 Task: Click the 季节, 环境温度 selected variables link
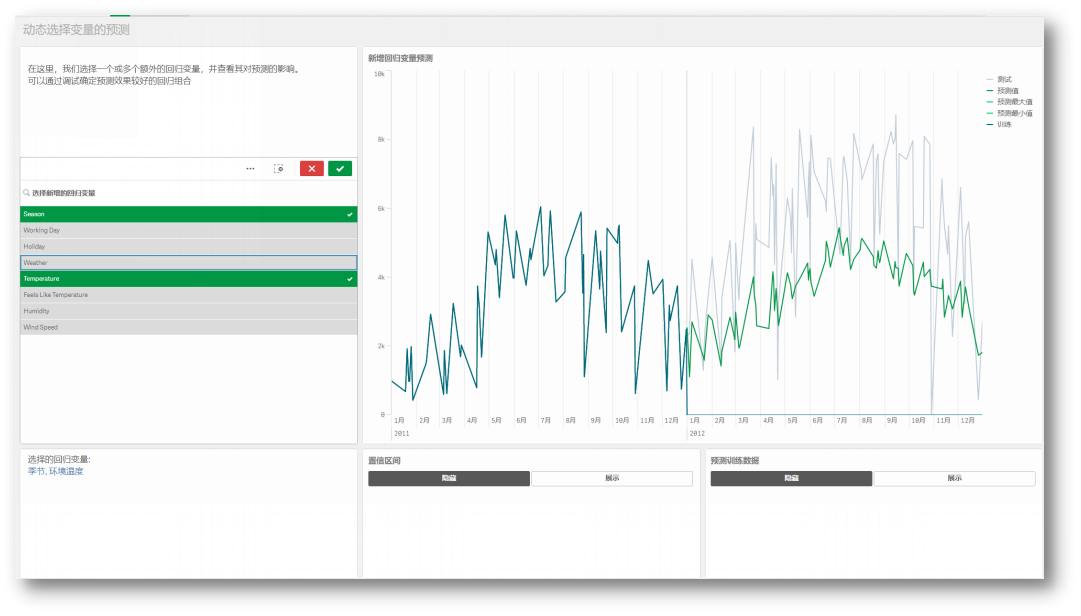pyautogui.click(x=56, y=471)
